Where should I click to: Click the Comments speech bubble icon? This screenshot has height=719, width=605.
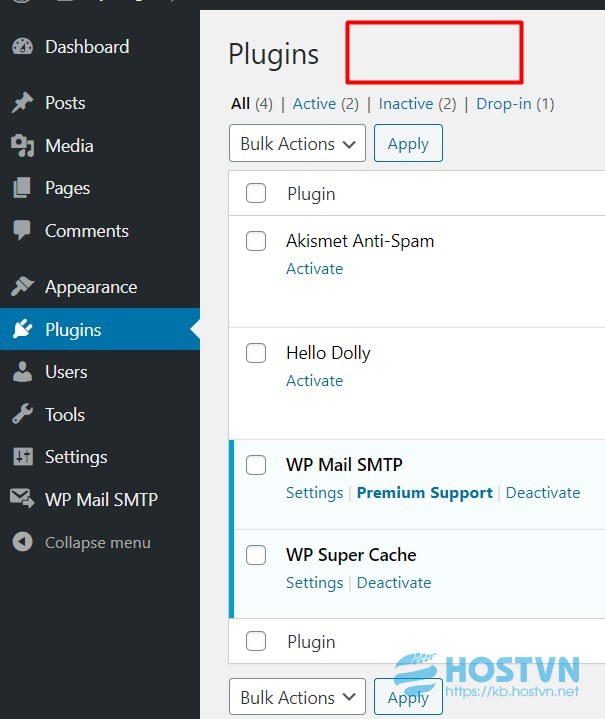[x=22, y=231]
